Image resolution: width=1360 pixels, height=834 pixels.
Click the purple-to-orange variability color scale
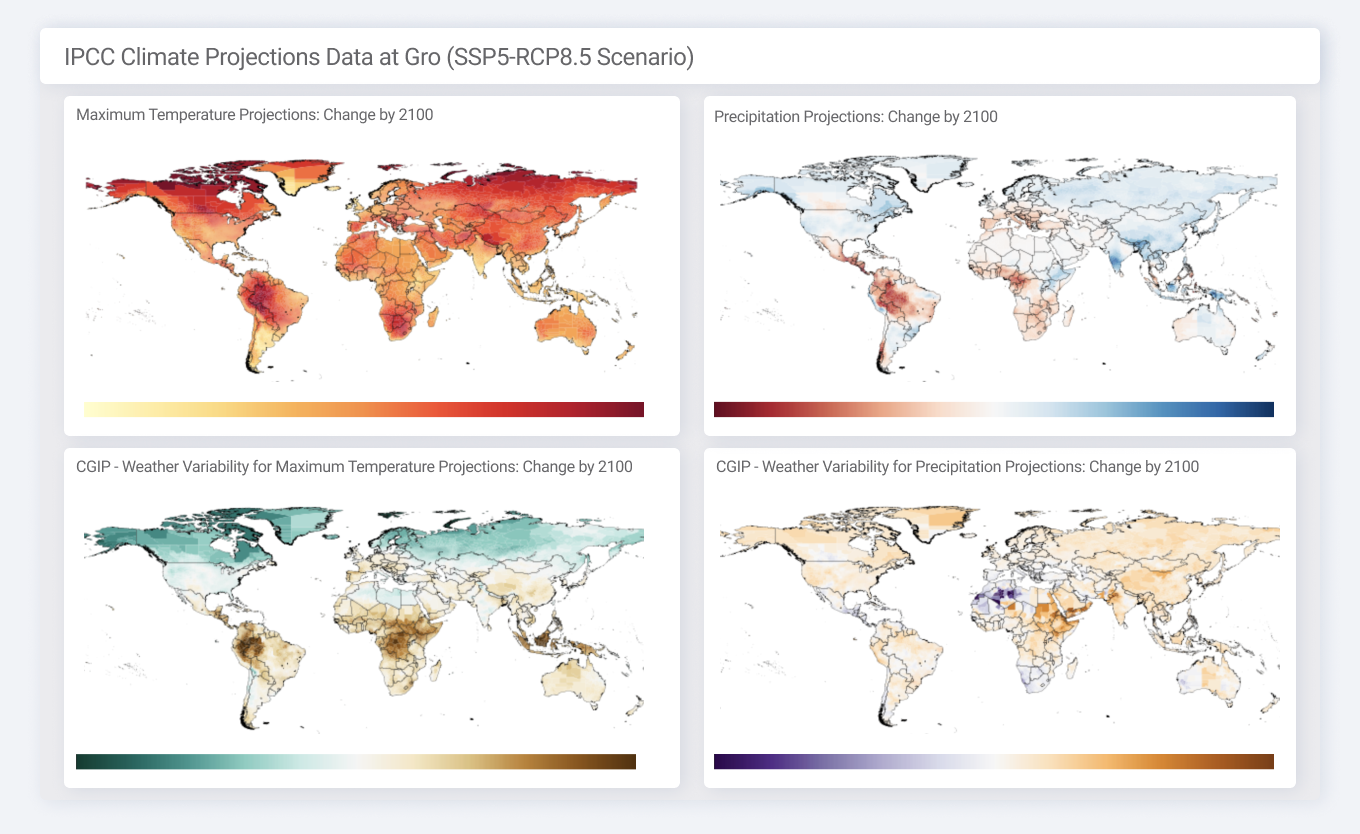coord(994,762)
